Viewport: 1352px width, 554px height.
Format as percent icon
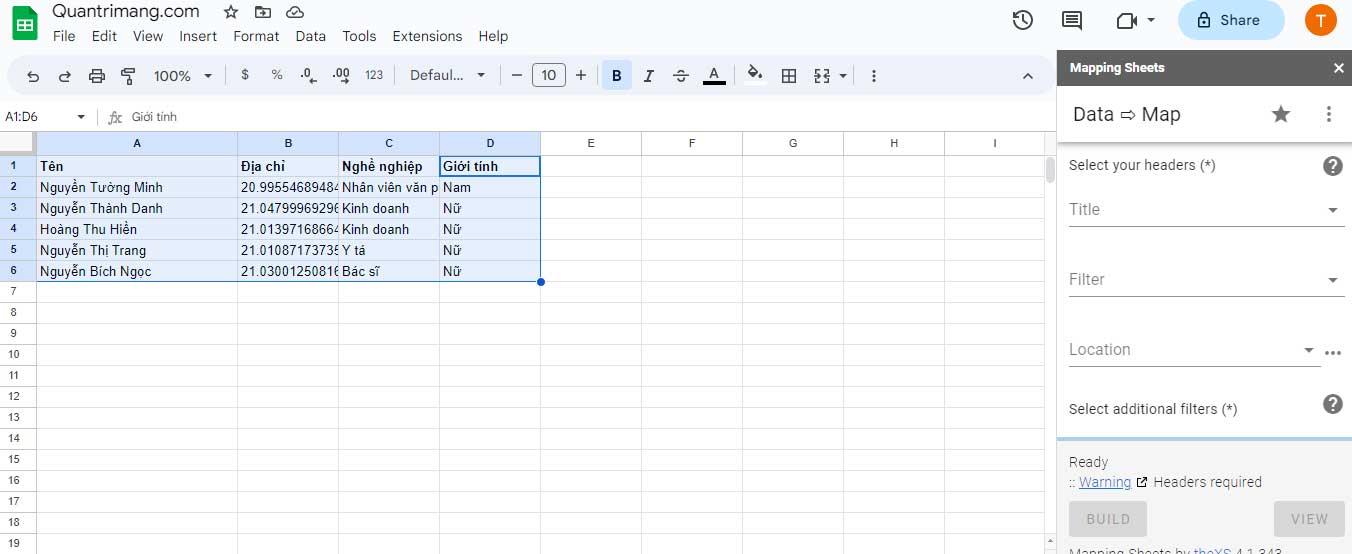(x=277, y=75)
